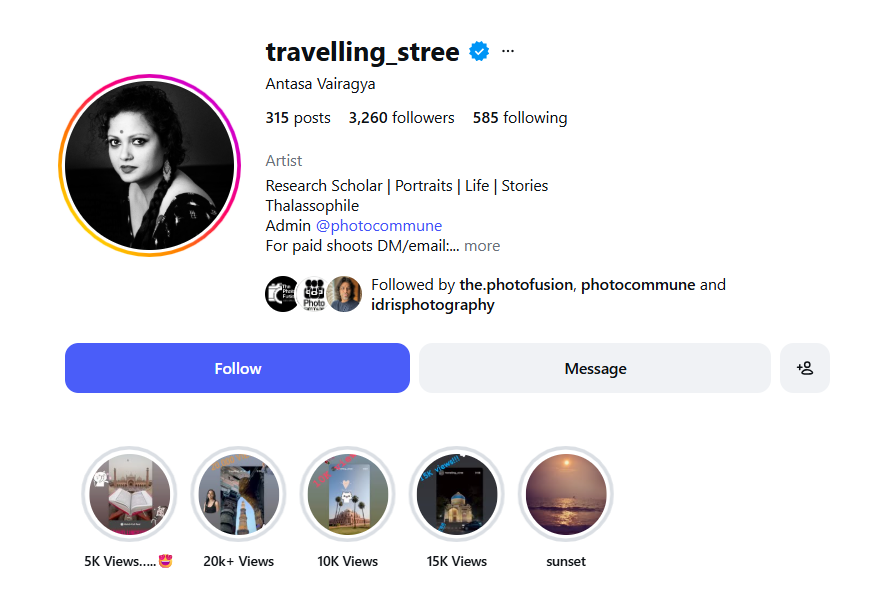Click the add-person suggestions icon button
The width and height of the screenshot is (877, 596).
pos(805,368)
